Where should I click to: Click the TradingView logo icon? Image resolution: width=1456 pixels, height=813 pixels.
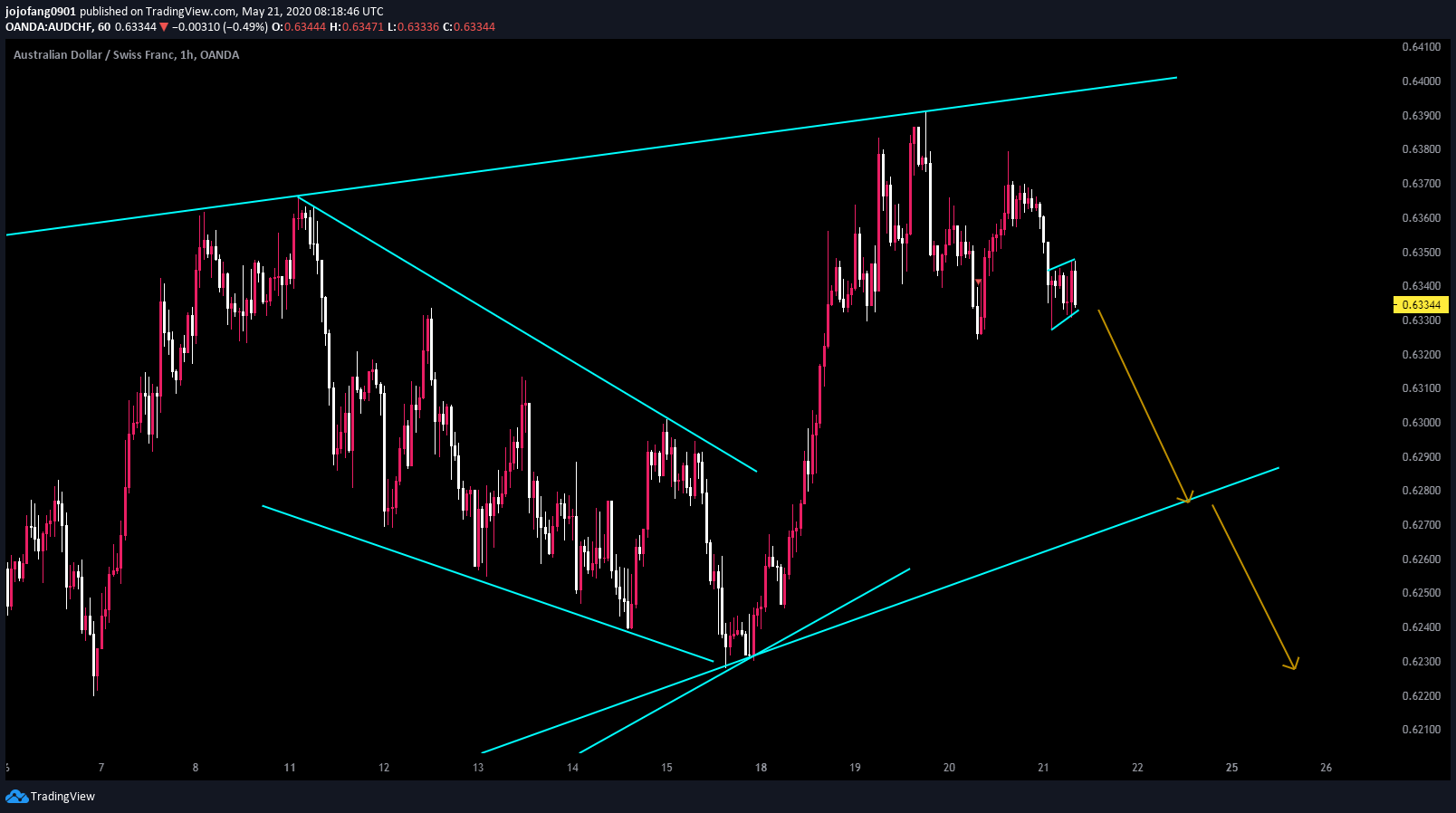tap(16, 796)
